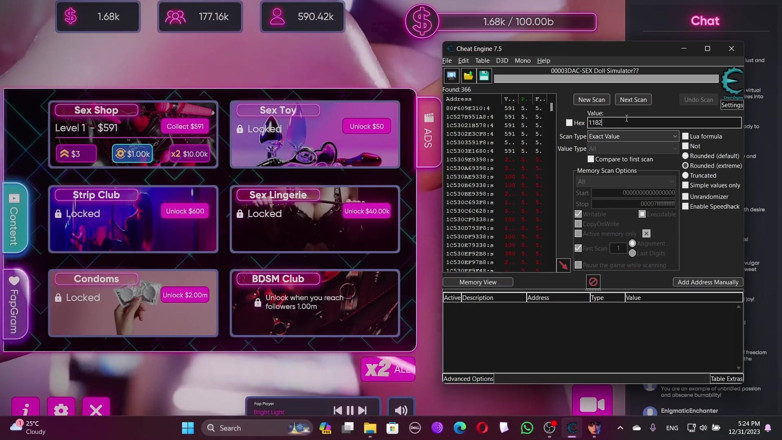This screenshot has height=440, width=782.
Task: Skip to previous track in Fap Player
Action: pyautogui.click(x=338, y=410)
